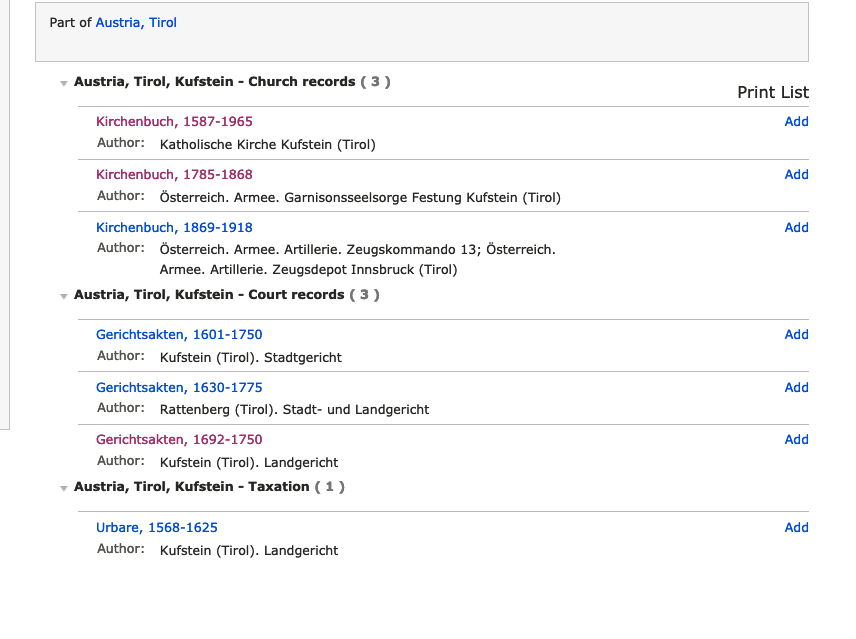Image resolution: width=856 pixels, height=639 pixels.
Task: Open Urbare, 1568-1625 record
Action: [157, 527]
